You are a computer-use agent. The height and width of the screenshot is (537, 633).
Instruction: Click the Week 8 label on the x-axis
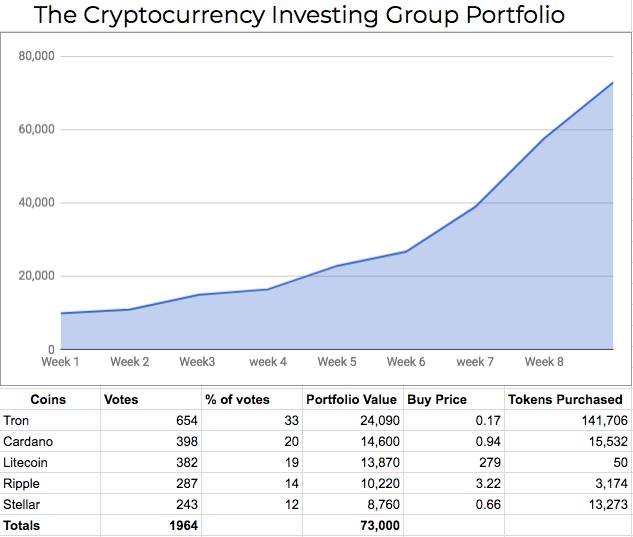544,361
